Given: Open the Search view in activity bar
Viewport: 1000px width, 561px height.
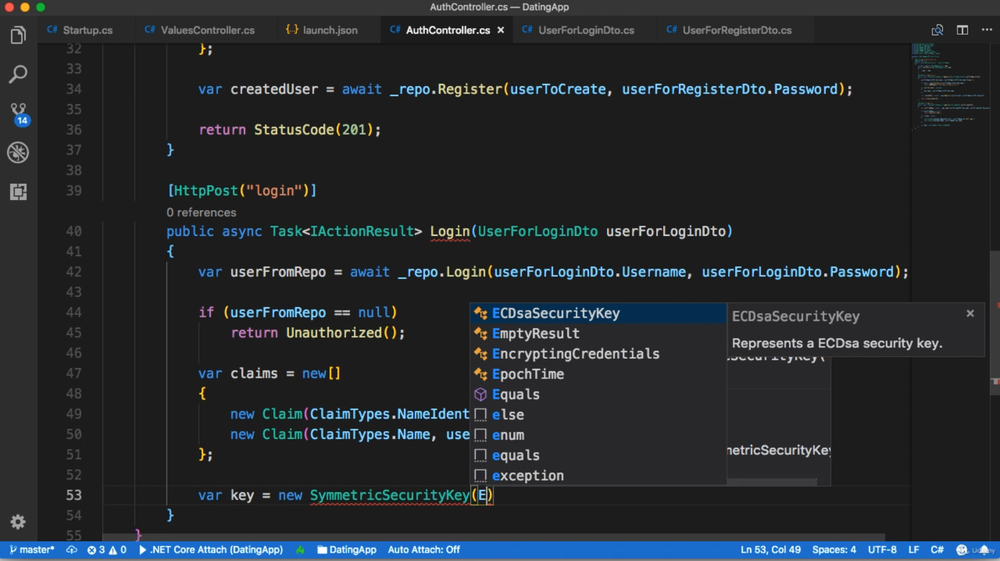Looking at the screenshot, I should click(x=18, y=75).
